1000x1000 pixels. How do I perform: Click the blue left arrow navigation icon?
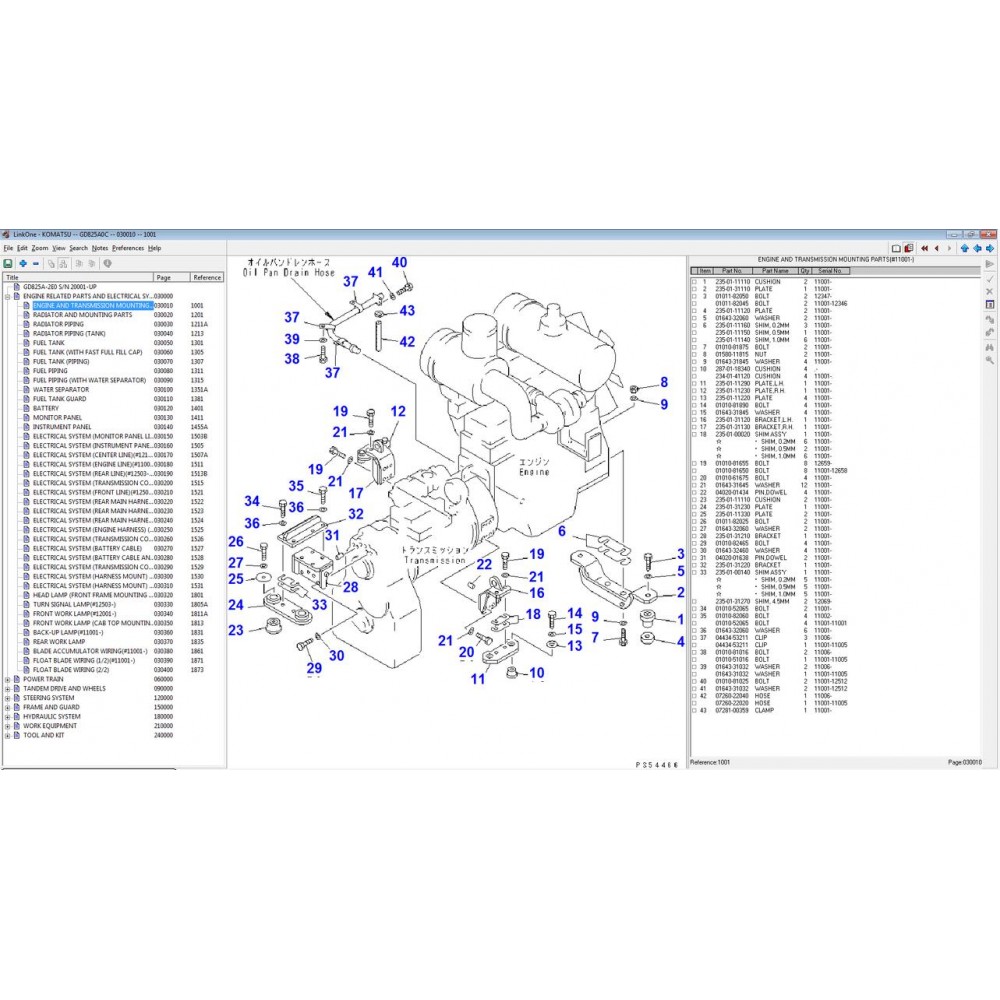click(x=977, y=249)
